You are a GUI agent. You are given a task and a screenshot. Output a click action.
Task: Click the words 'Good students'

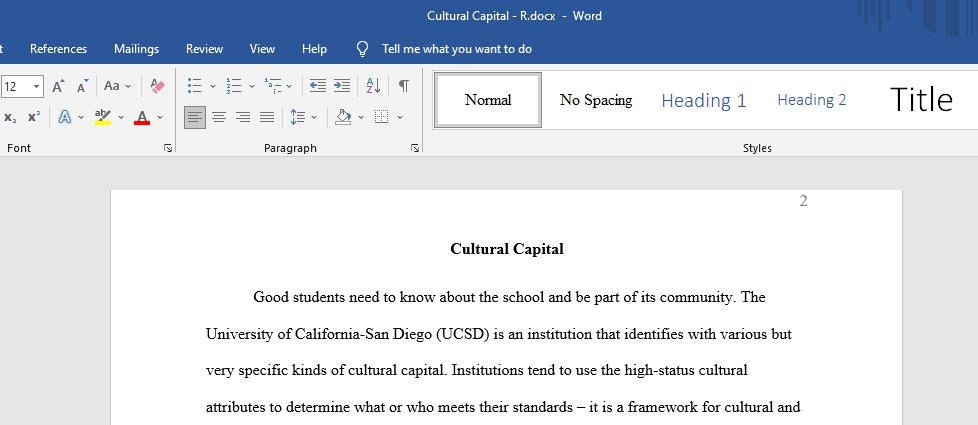tap(299, 297)
